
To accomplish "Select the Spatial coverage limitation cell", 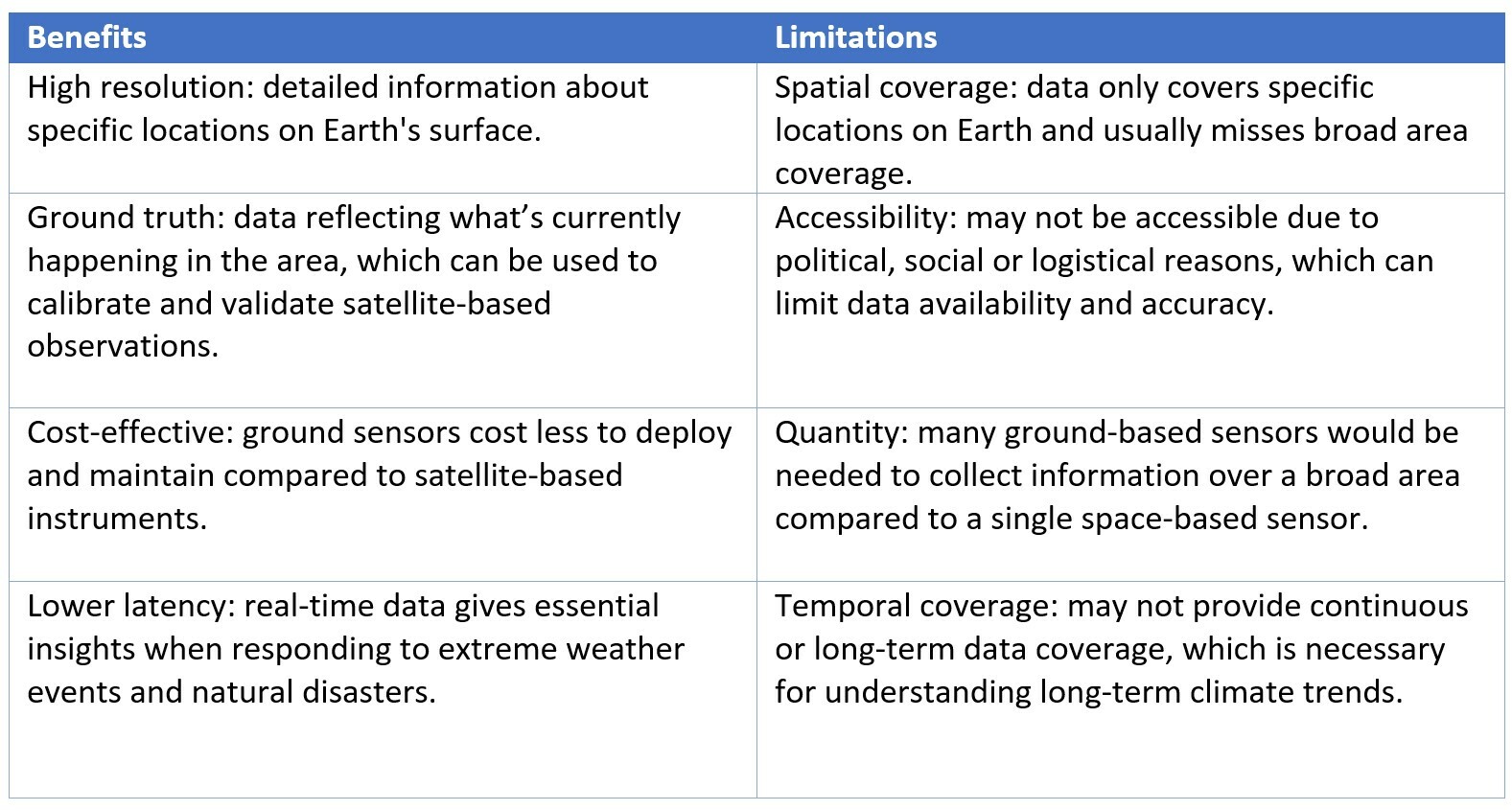I will click(x=1130, y=128).
